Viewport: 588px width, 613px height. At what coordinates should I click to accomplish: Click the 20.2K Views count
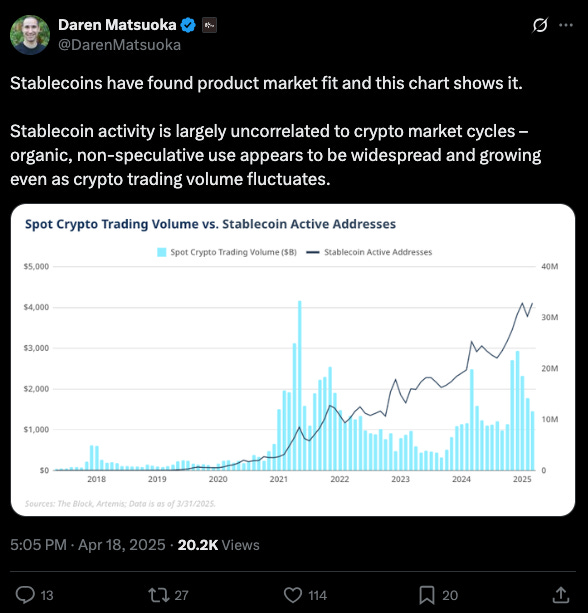219,545
